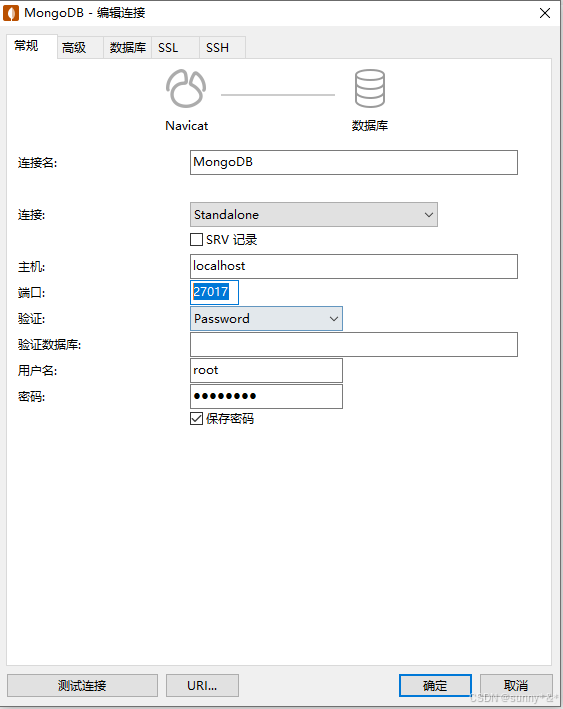
Task: Switch to the 高级 tab
Action: click(x=80, y=47)
